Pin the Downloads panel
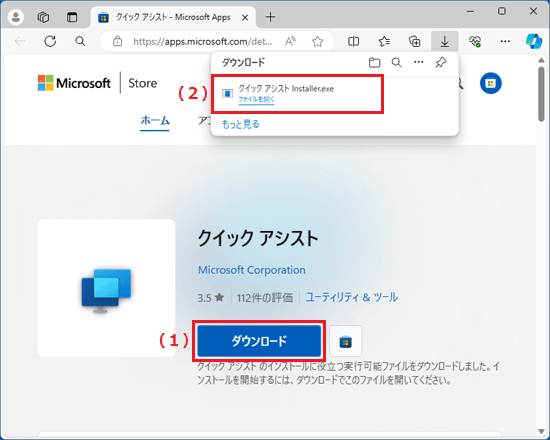This screenshot has width=550, height=440. [441, 63]
